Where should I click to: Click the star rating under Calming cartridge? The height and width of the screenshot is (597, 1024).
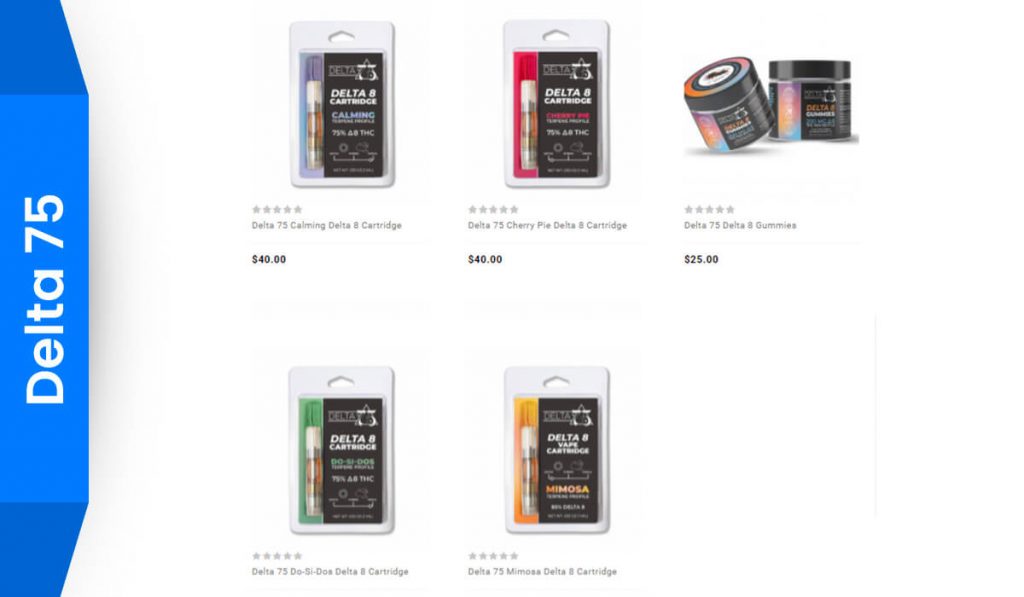pos(278,210)
